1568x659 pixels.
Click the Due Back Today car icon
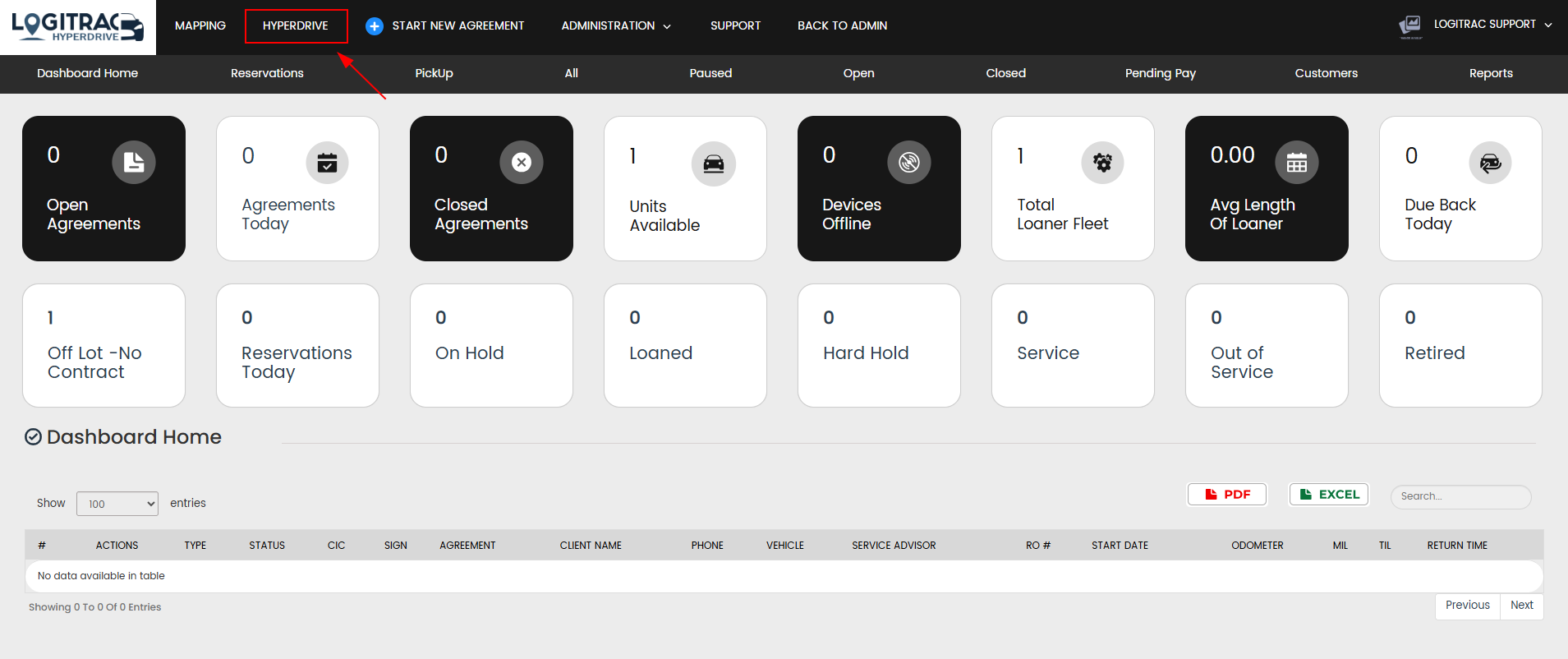[1490, 163]
